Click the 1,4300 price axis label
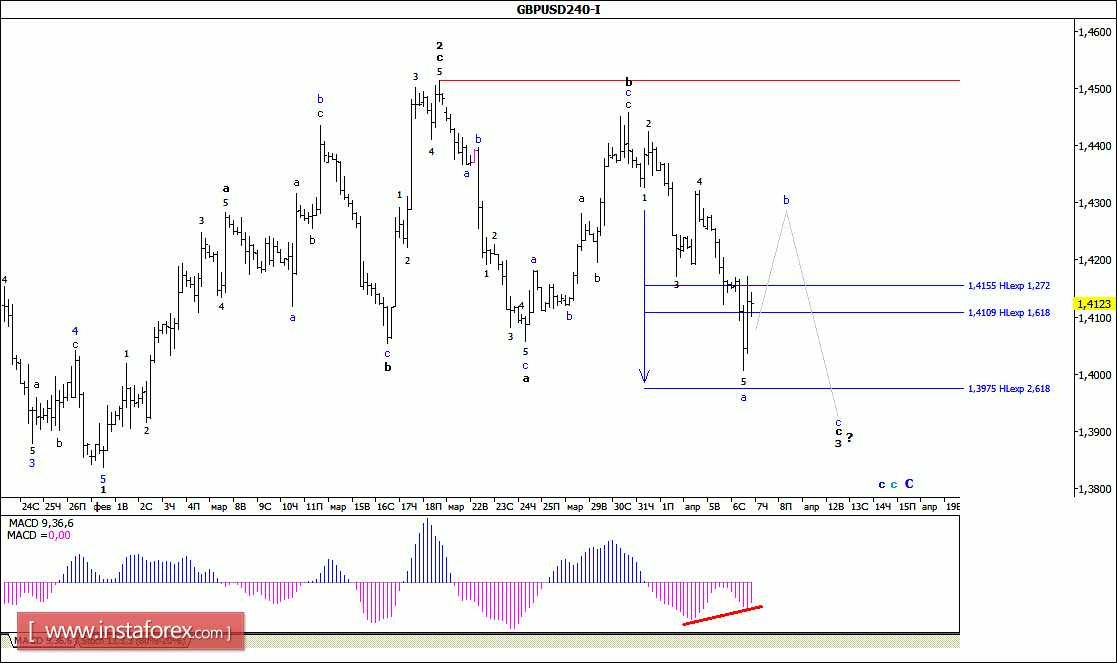The width and height of the screenshot is (1117, 663). (x=1094, y=203)
